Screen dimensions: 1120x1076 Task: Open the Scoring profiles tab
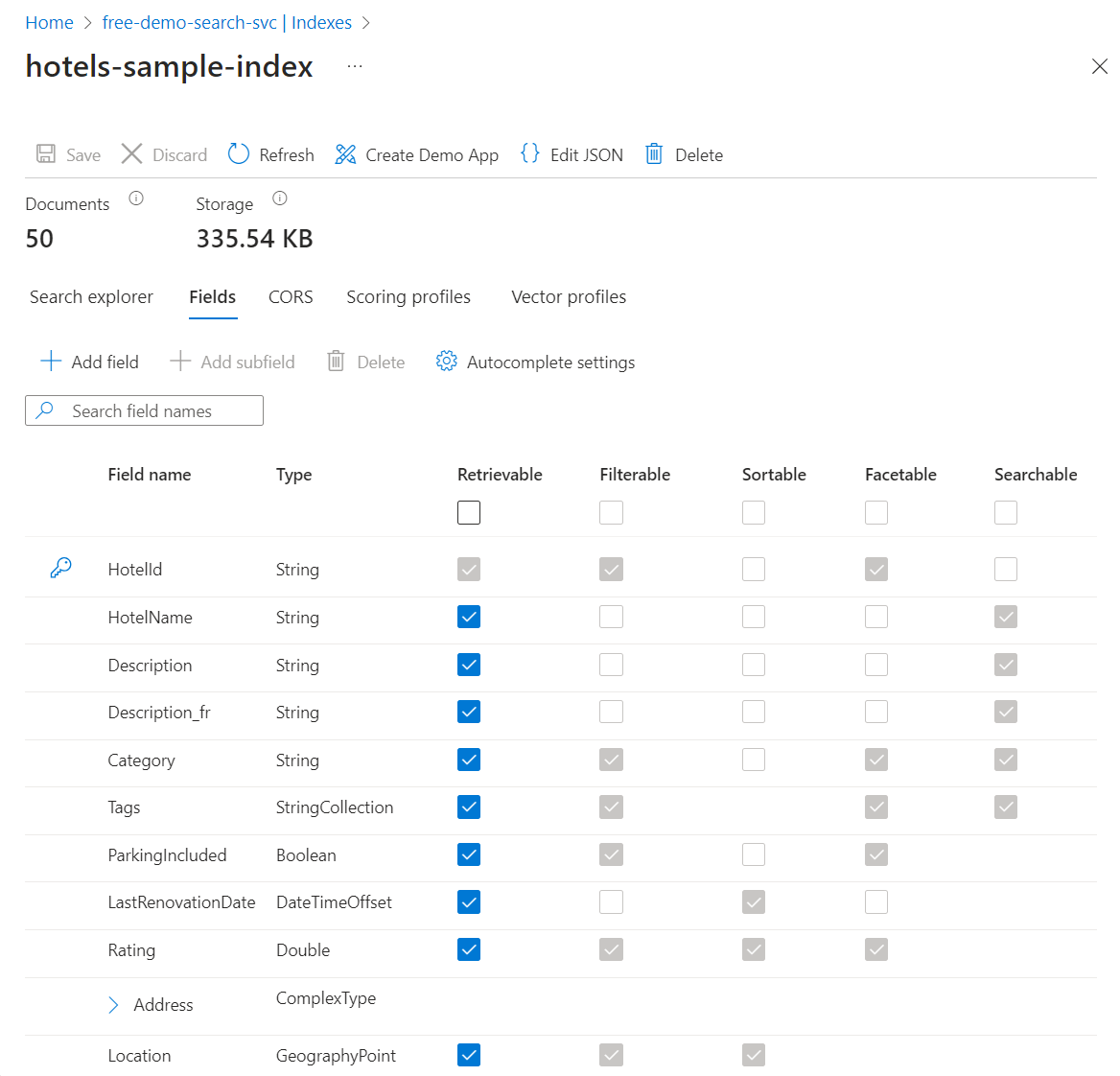coord(408,297)
